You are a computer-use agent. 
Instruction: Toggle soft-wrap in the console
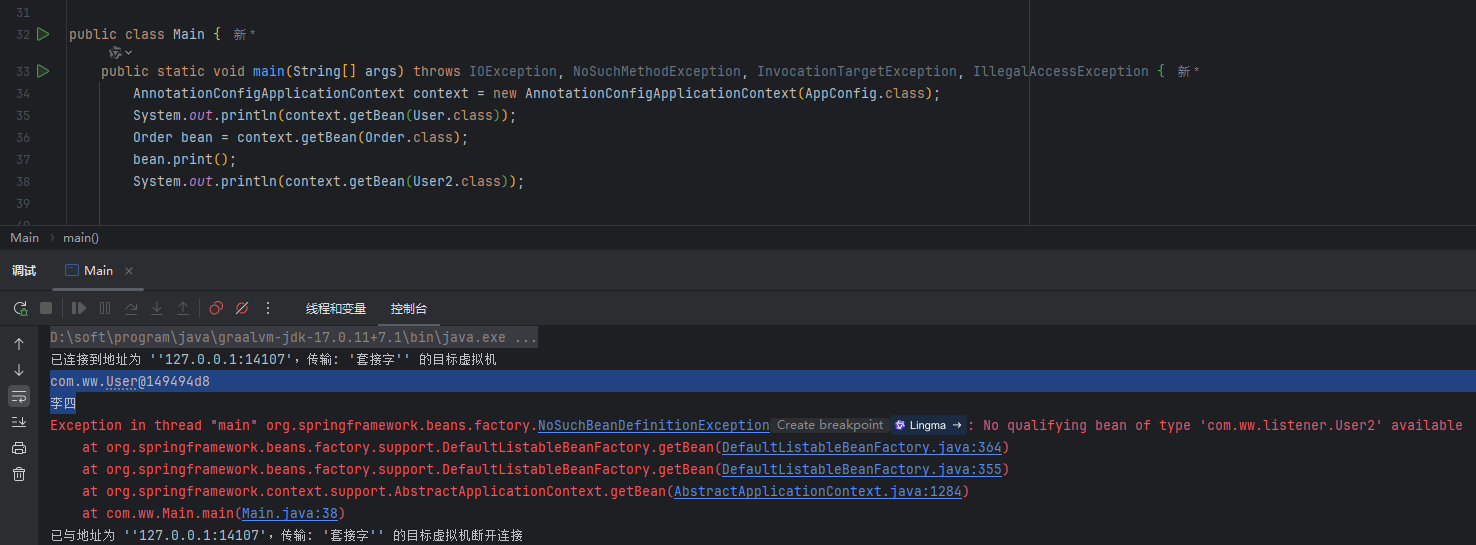point(19,396)
